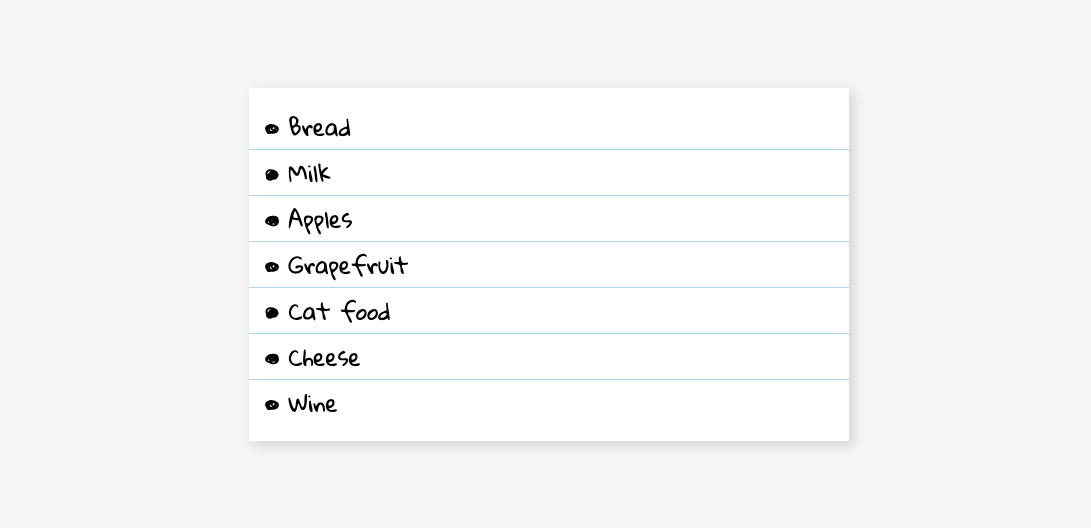Choose Apples in the shopping list
1091x528 pixels.
(320, 220)
